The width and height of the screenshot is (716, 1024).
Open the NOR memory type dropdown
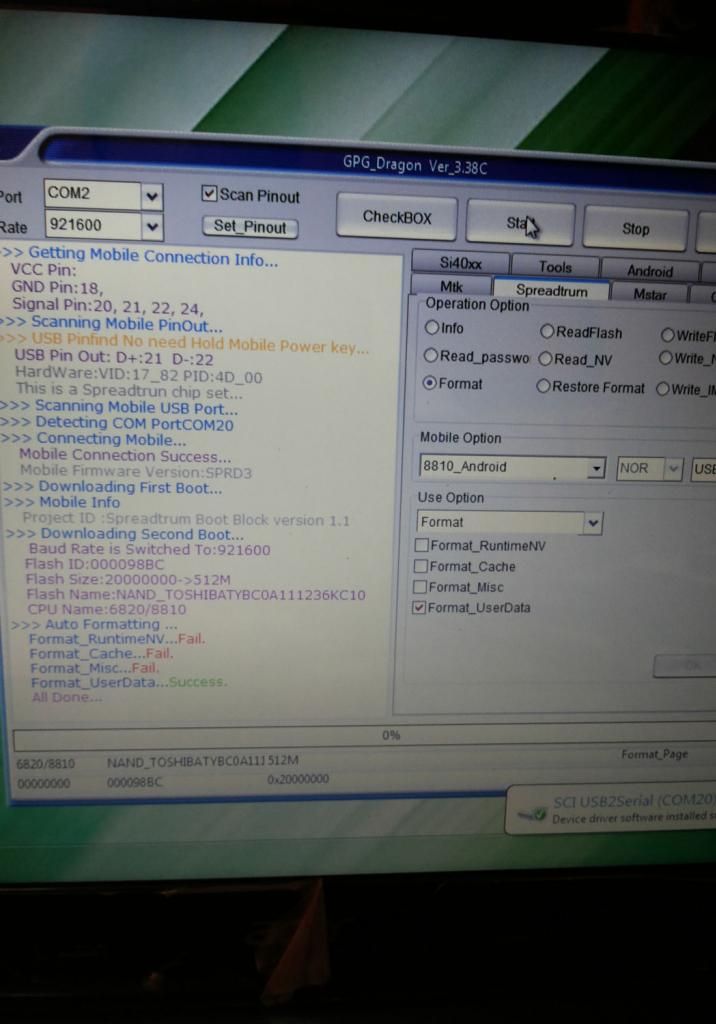click(x=673, y=468)
